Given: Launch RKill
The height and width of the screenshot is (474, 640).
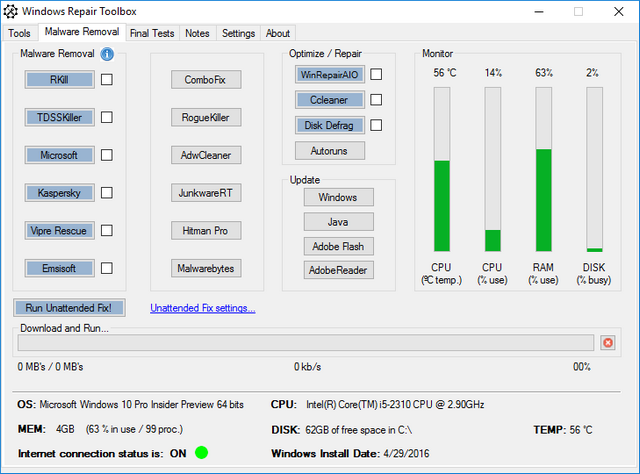Looking at the screenshot, I should [60, 79].
